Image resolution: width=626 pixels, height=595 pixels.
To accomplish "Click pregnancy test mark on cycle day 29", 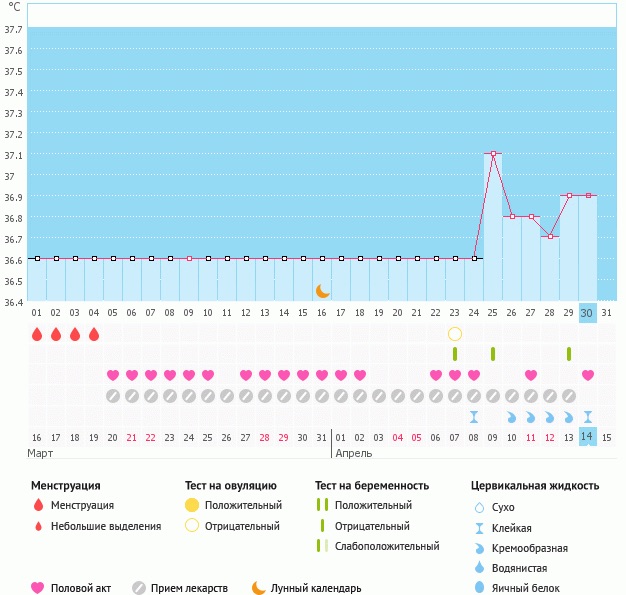I will click(x=569, y=354).
